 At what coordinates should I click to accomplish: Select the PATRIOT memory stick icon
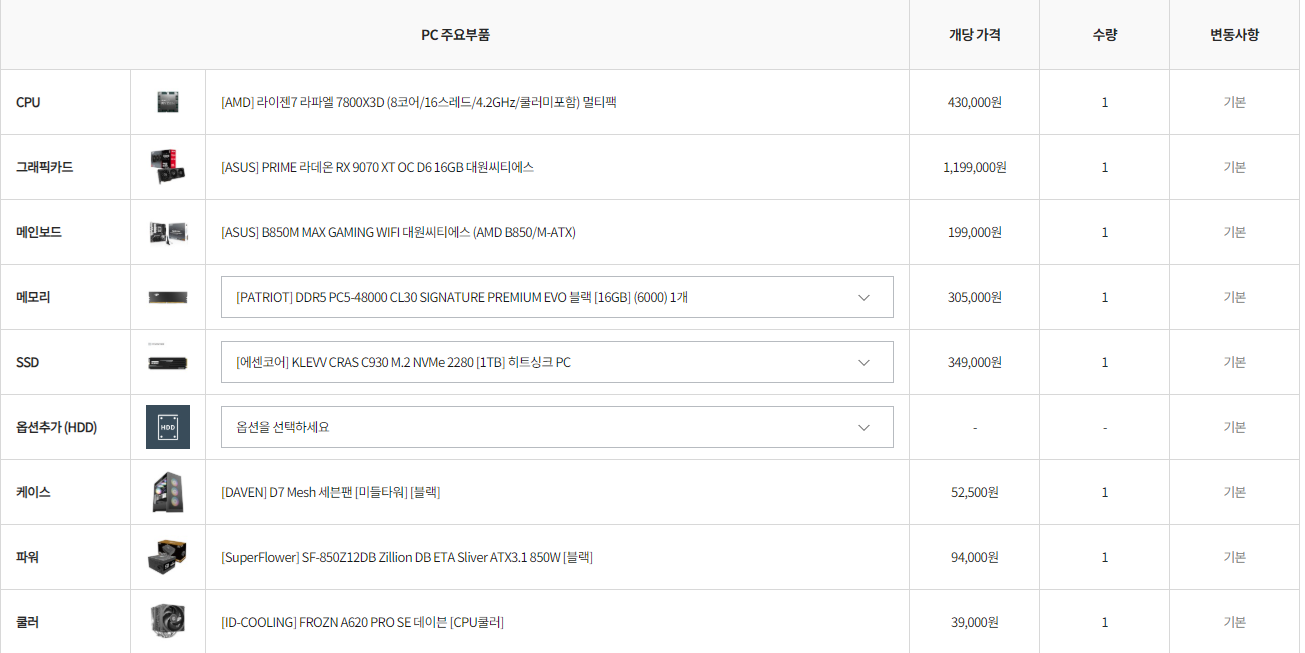pyautogui.click(x=167, y=297)
